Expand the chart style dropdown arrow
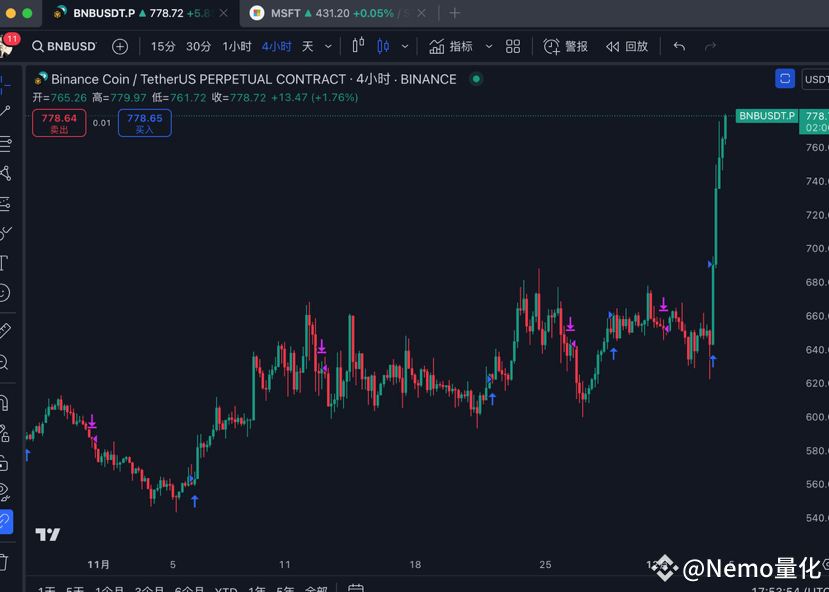829x592 pixels. [x=405, y=47]
